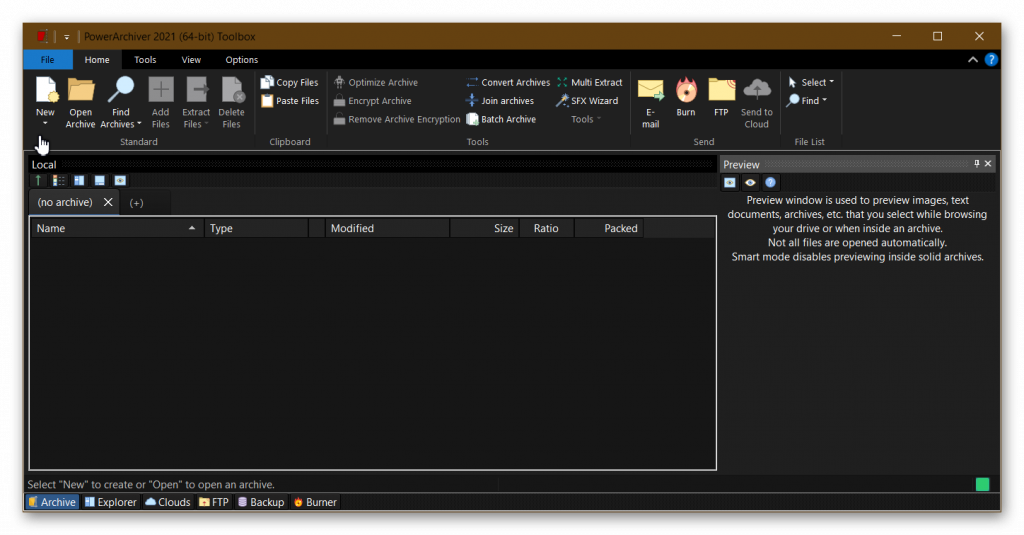Open Archive from the Home ribbon
1024x535 pixels.
[81, 102]
